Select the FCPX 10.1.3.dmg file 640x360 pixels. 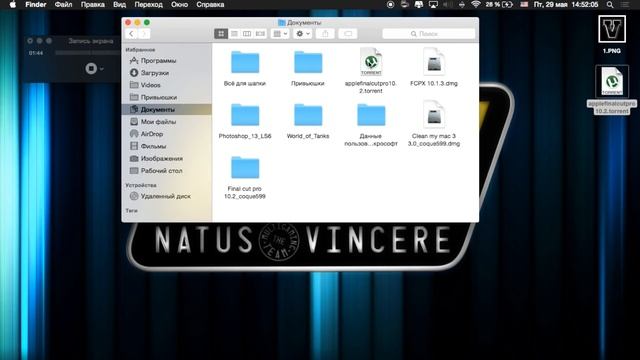tap(434, 62)
